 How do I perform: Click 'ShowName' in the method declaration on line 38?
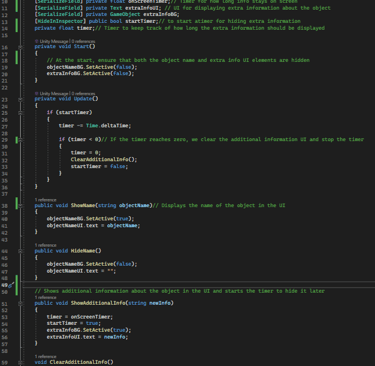click(83, 205)
